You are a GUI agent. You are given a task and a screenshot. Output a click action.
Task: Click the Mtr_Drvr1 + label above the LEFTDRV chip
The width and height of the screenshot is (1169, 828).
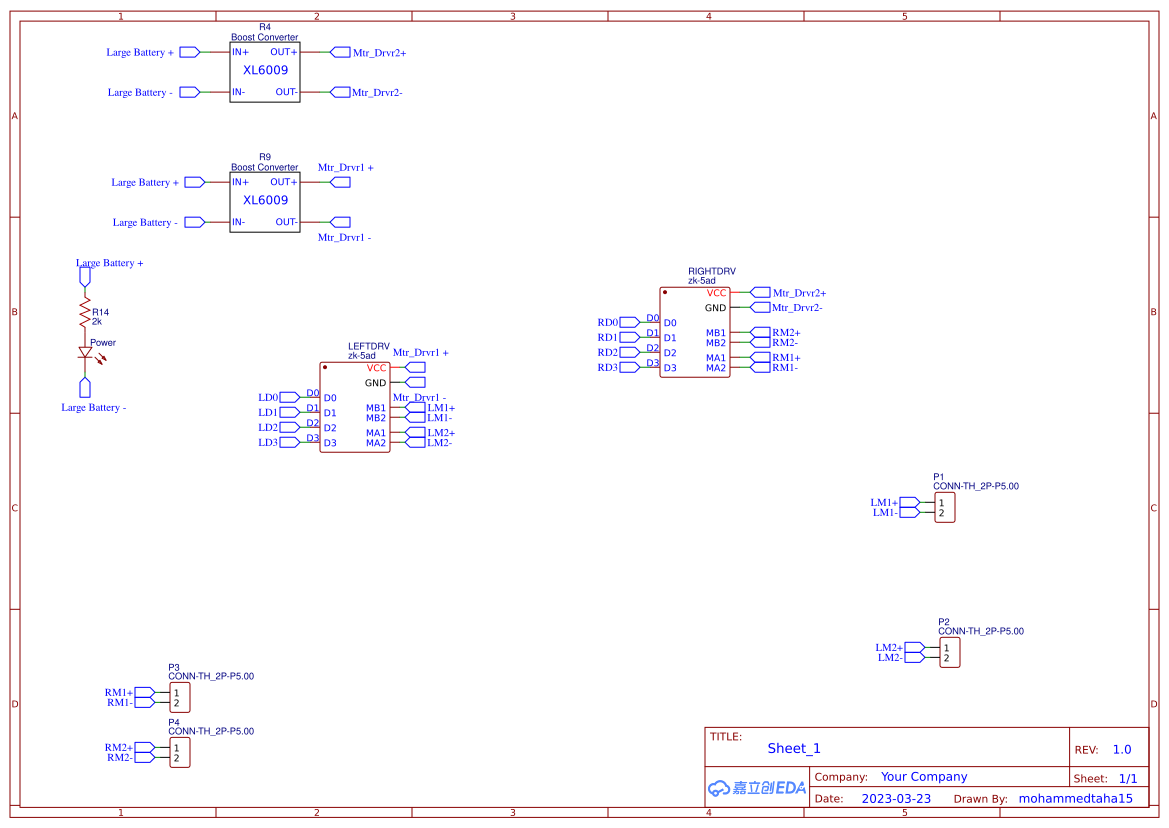(420, 353)
